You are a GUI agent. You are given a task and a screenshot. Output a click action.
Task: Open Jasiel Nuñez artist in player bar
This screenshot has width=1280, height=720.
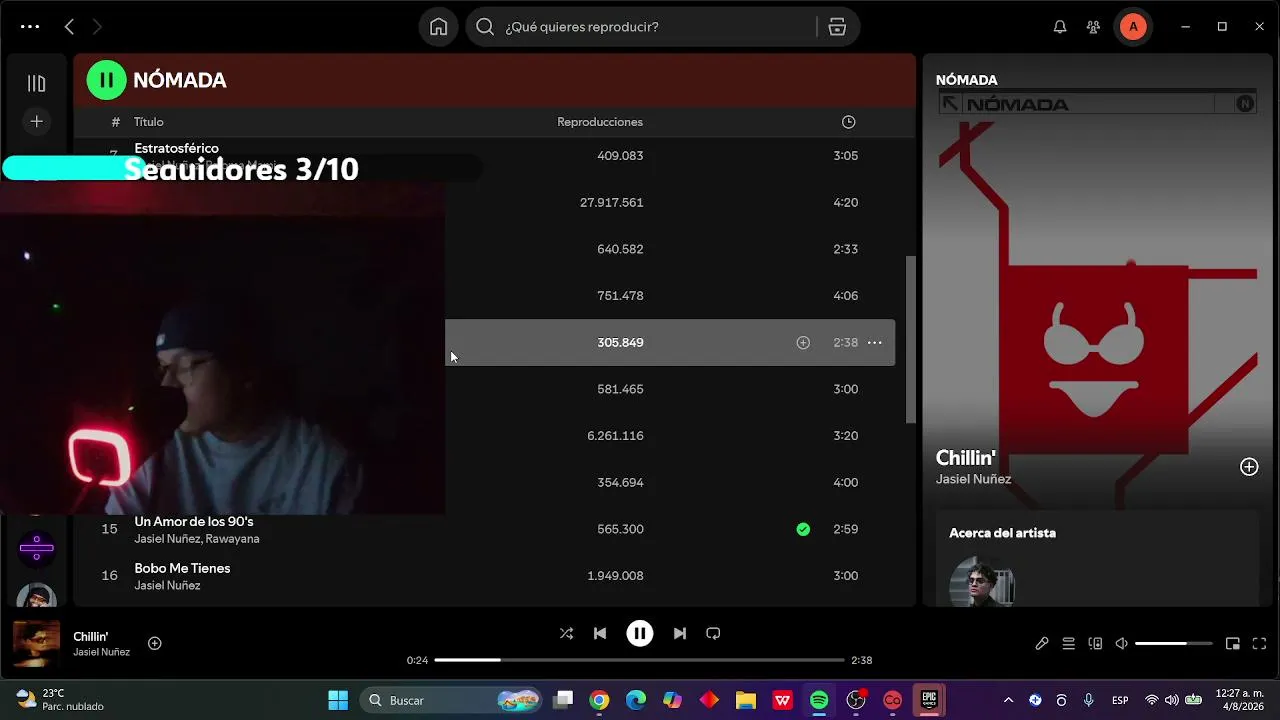102,652
